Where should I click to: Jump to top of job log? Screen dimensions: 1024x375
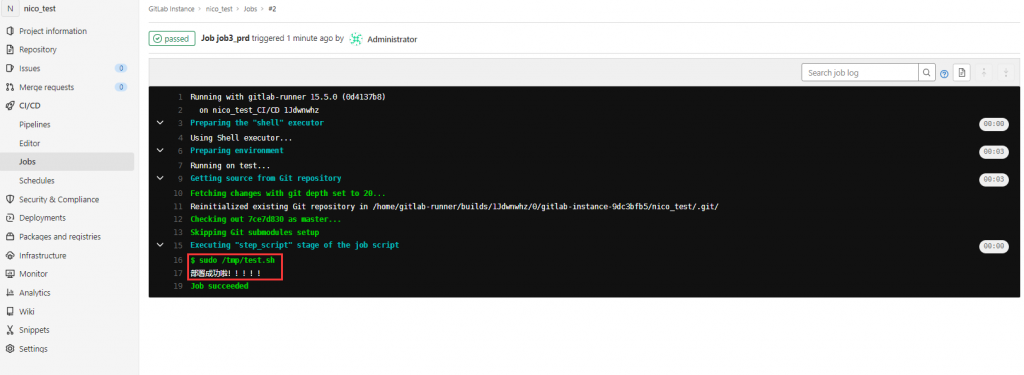[x=984, y=73]
